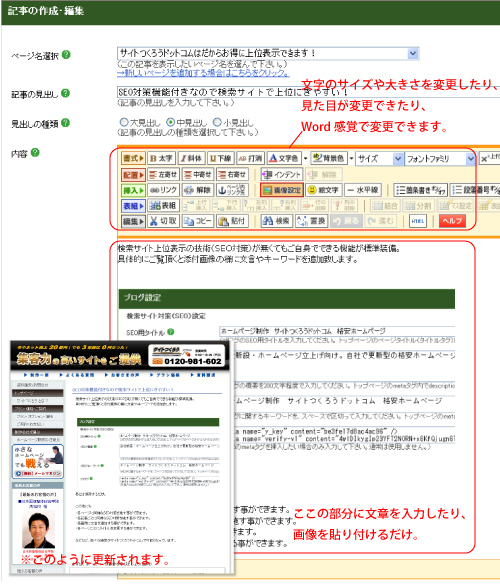The image size is (500, 584).
Task: Open help icon beside SEO用タイトル
Action: [171, 331]
